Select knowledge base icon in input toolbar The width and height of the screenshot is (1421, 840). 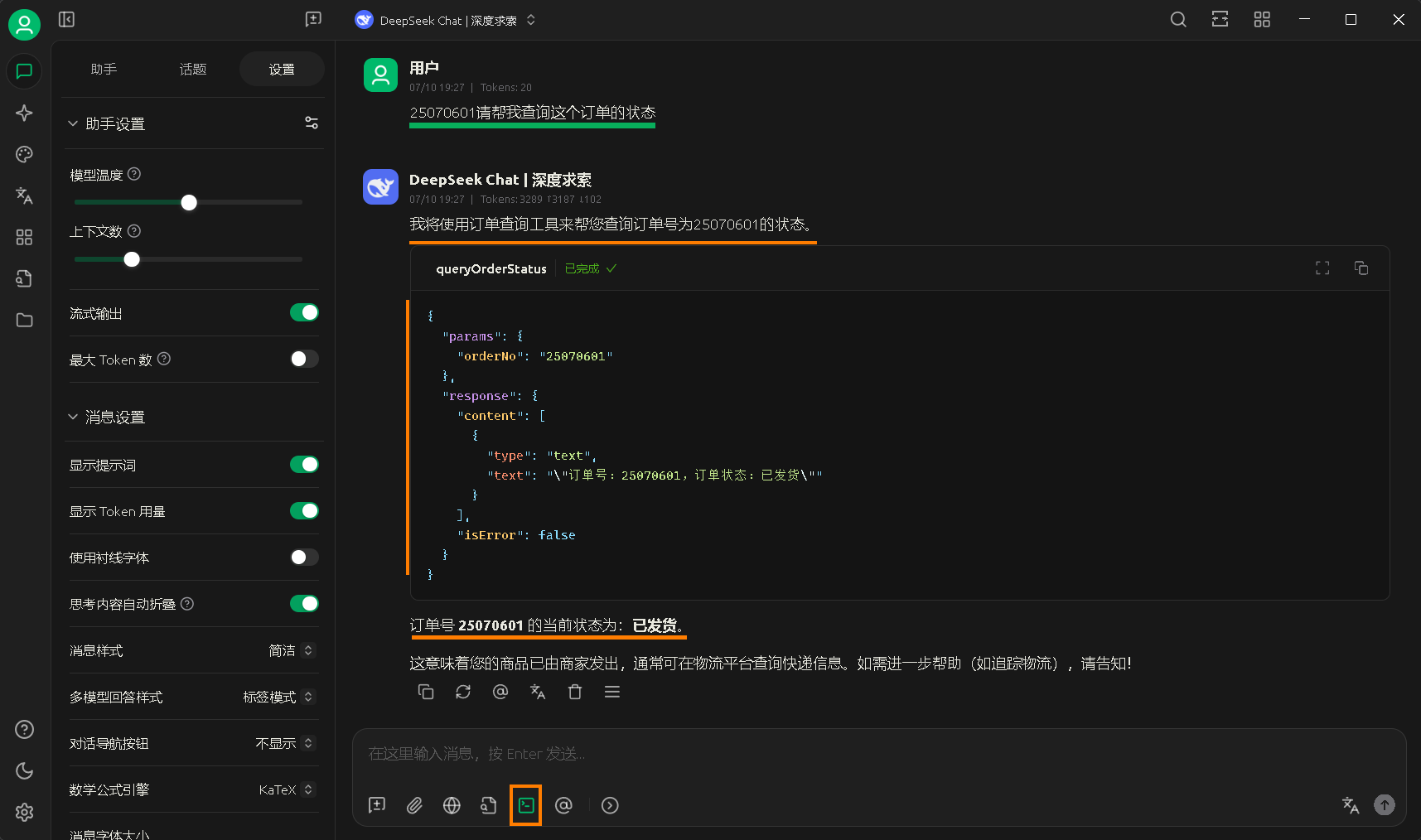[489, 805]
